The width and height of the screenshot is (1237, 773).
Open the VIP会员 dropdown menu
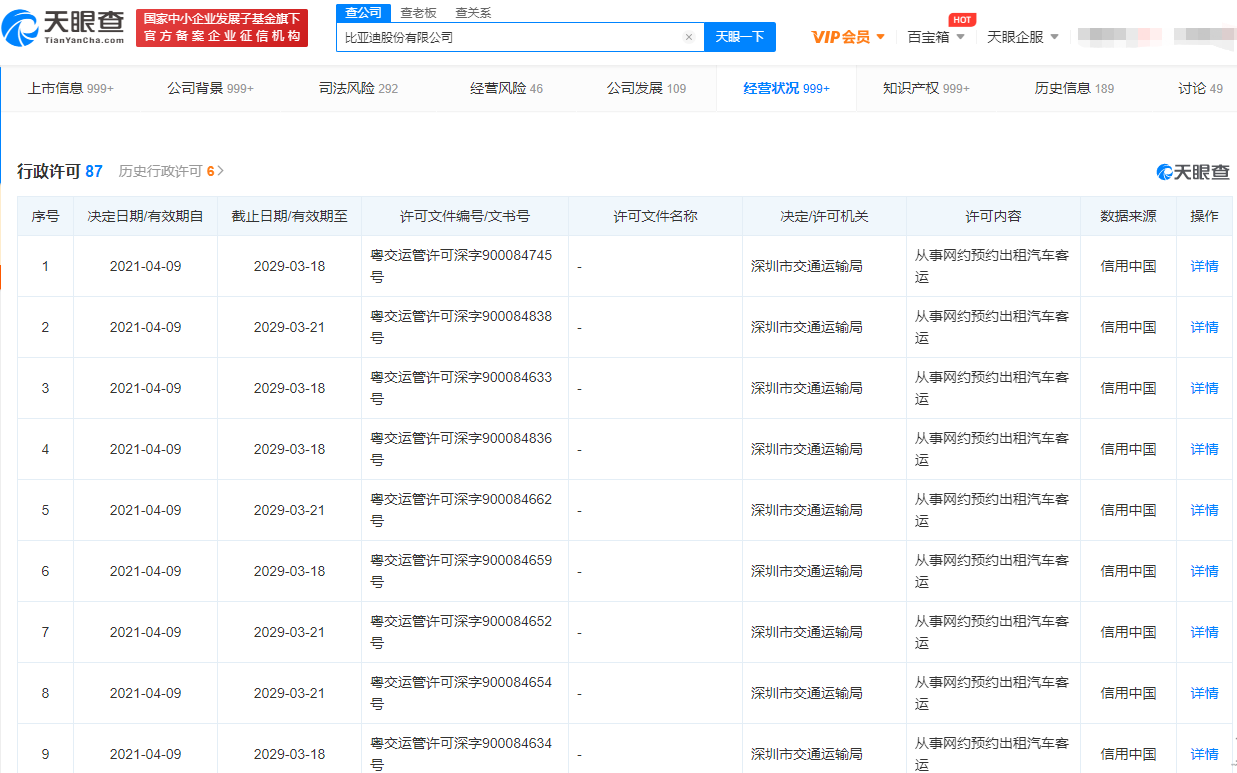pyautogui.click(x=848, y=37)
